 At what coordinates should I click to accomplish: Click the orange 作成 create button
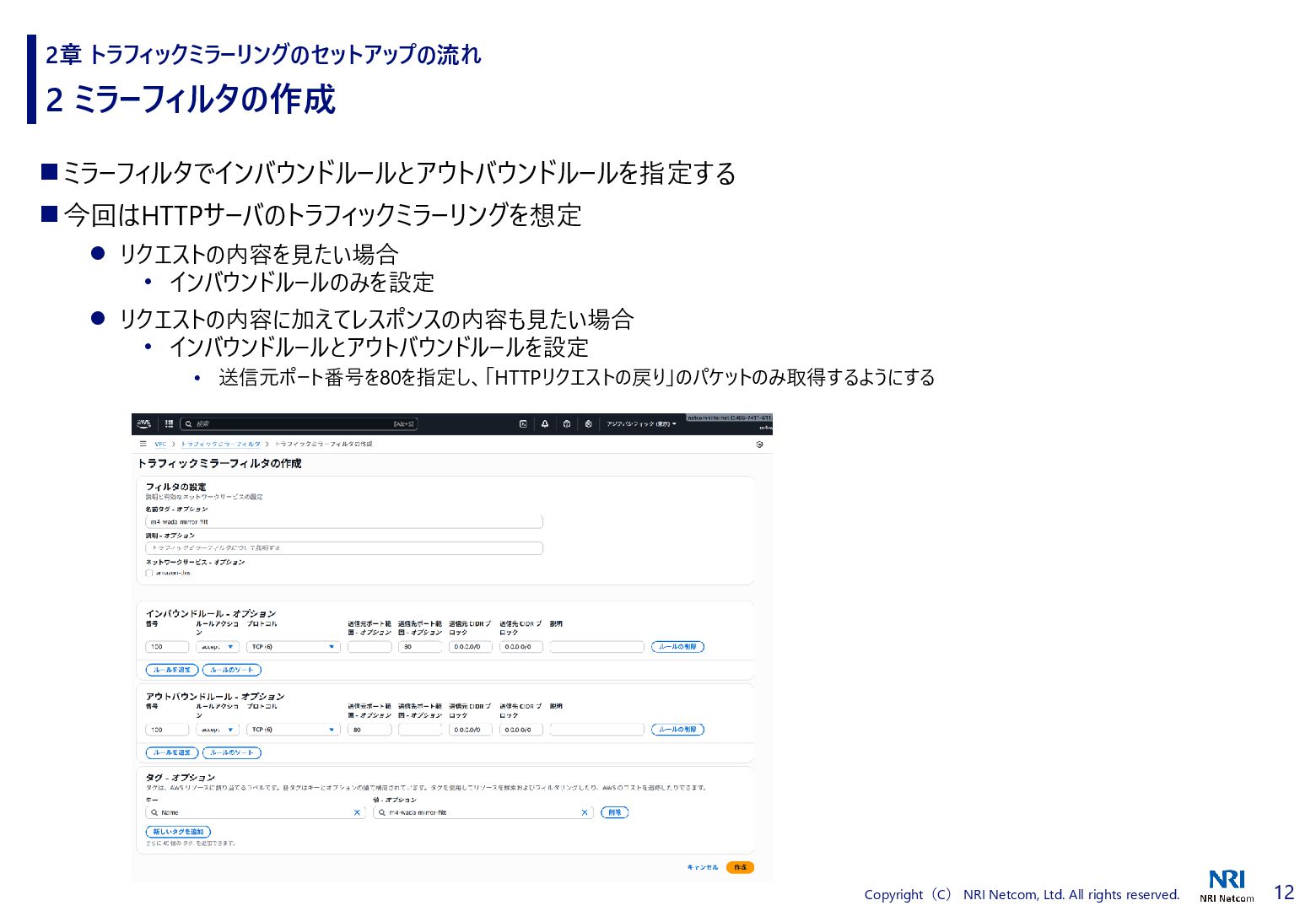pyautogui.click(x=740, y=867)
